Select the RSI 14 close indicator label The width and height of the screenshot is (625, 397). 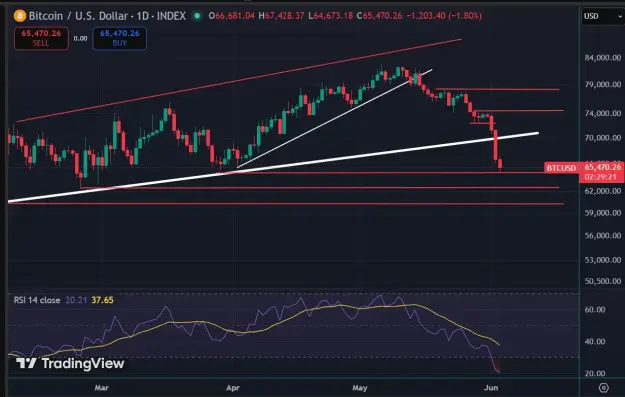(x=37, y=300)
